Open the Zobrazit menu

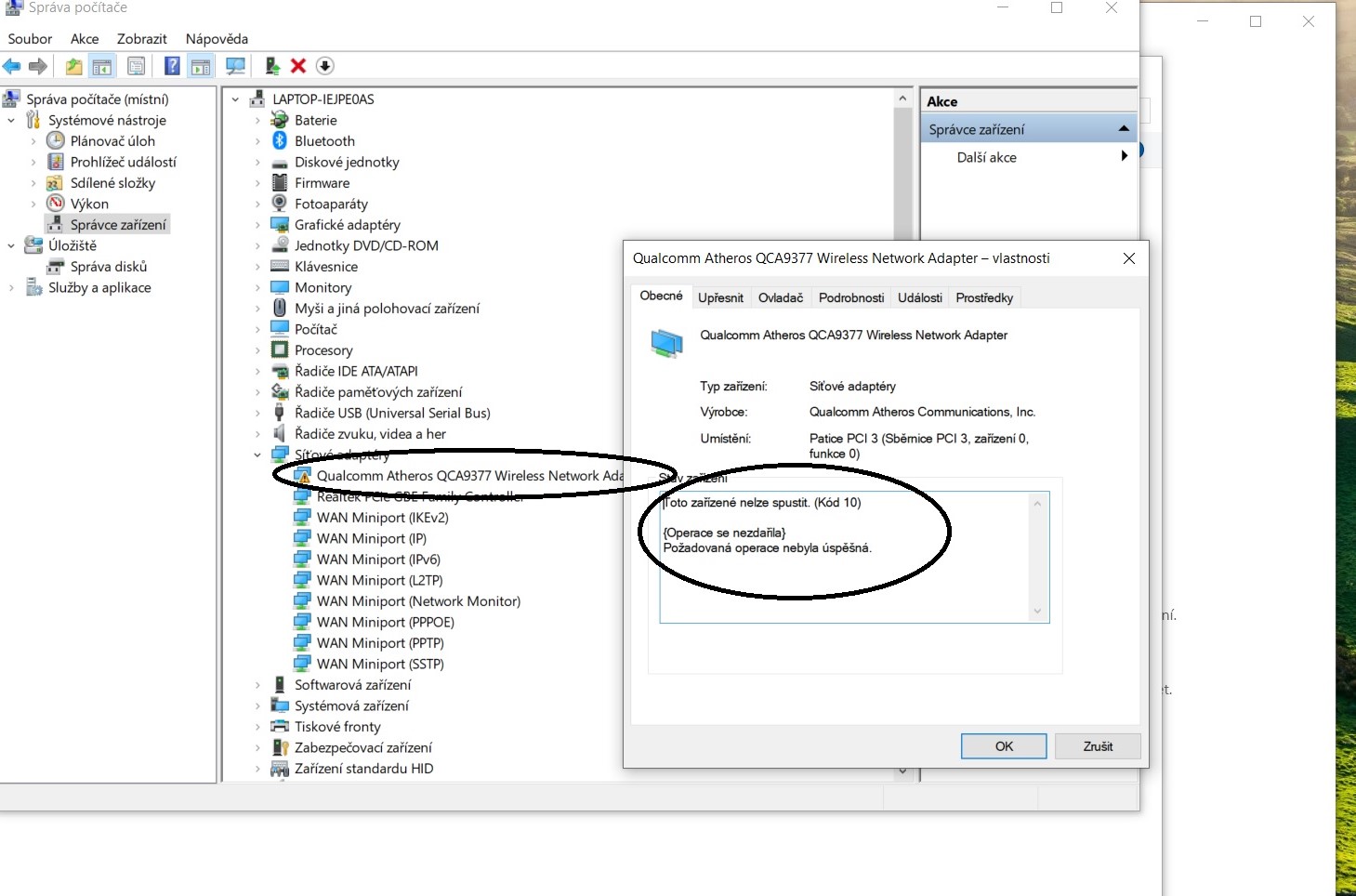click(141, 39)
